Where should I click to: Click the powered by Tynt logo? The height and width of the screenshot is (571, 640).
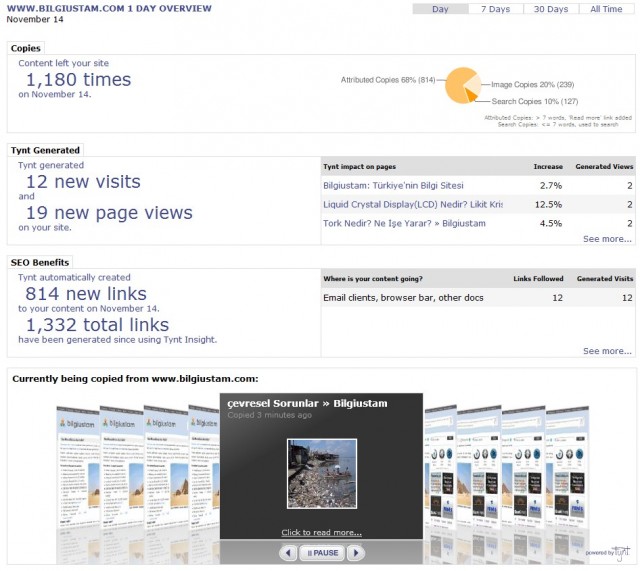click(608, 552)
